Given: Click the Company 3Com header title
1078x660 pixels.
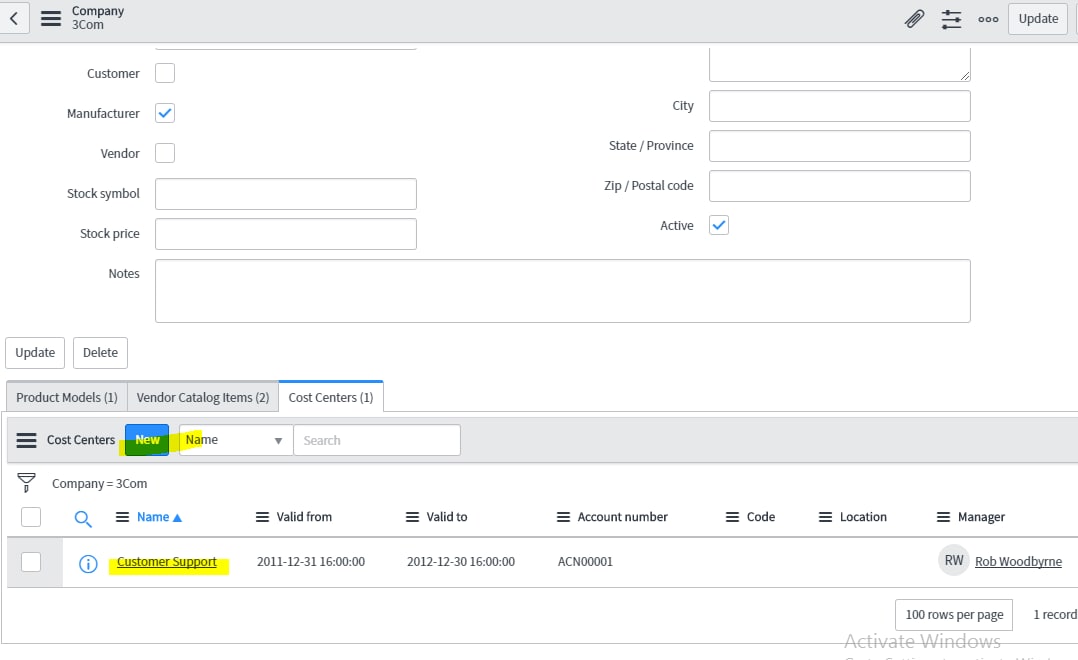Looking at the screenshot, I should pos(98,18).
